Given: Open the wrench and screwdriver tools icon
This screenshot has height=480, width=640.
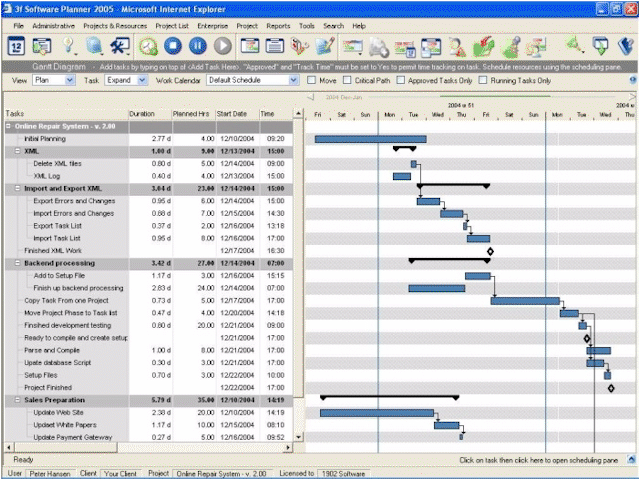Looking at the screenshot, I should [120, 46].
